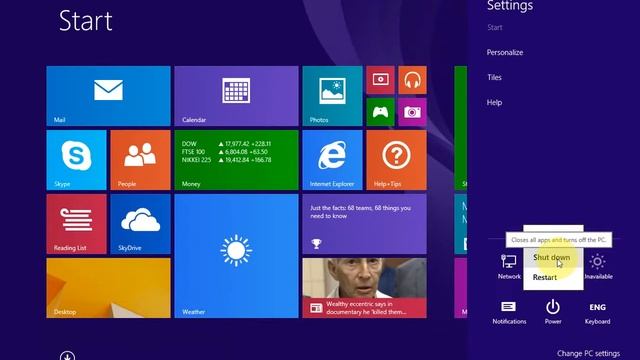Click Change PC settings link
This screenshot has width=640, height=360.
click(x=588, y=353)
